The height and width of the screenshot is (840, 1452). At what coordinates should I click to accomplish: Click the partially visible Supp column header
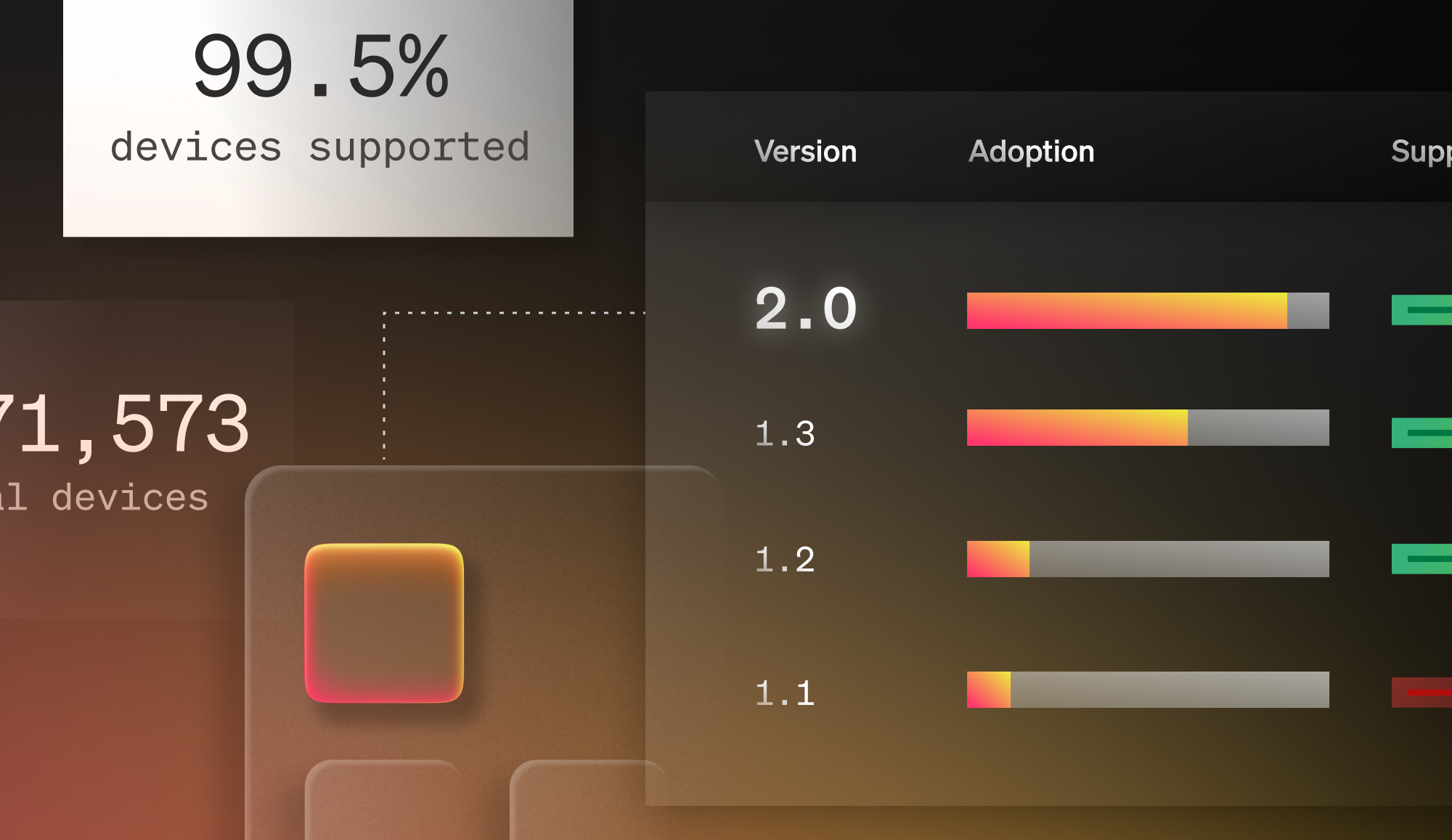pos(1421,151)
